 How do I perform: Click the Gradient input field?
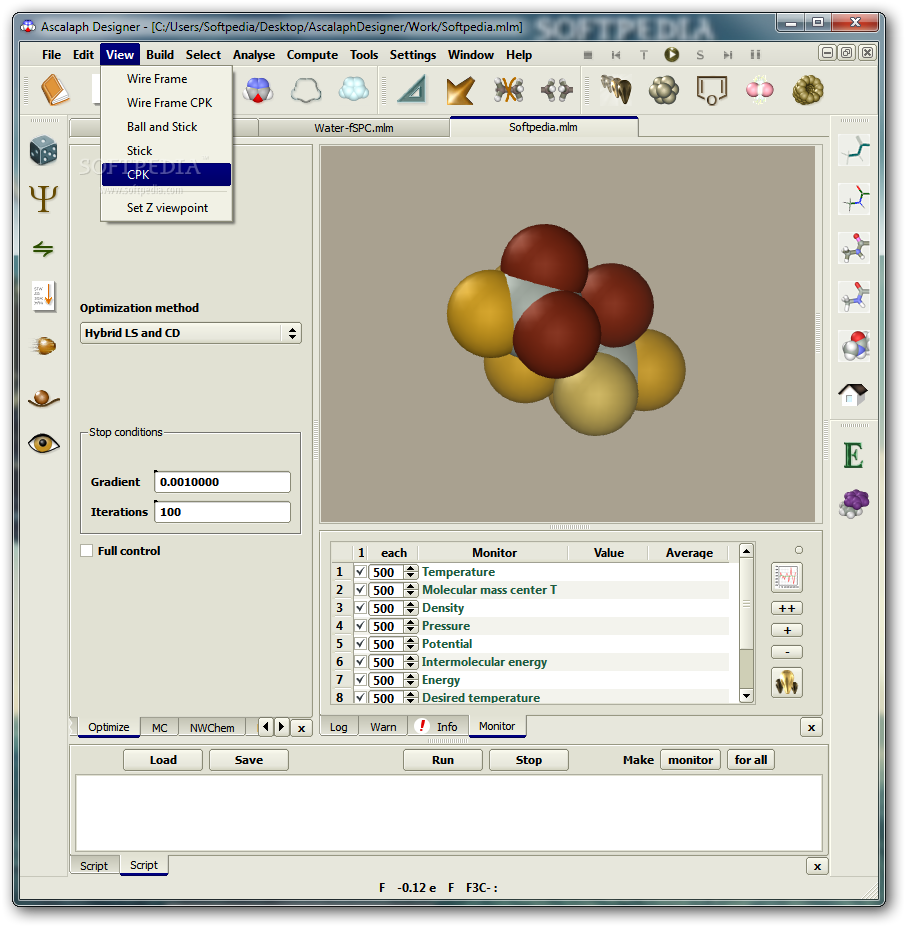click(x=222, y=482)
